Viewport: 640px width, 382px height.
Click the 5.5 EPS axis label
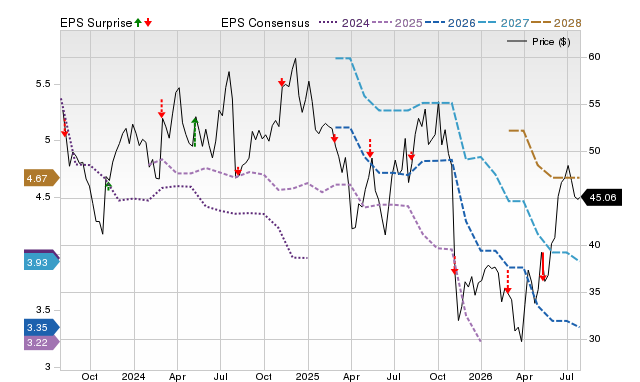pos(43,84)
